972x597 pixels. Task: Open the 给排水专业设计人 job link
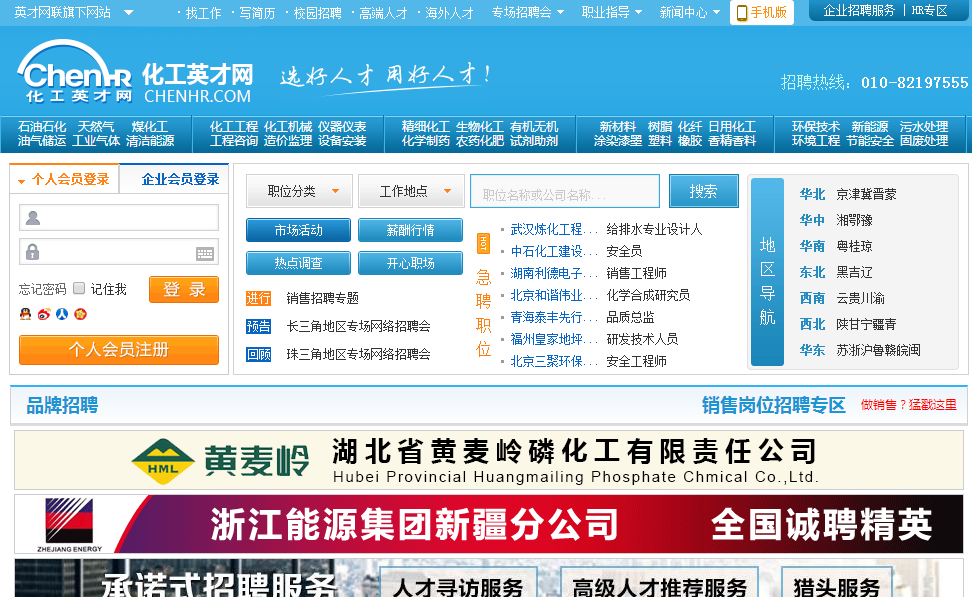(654, 229)
